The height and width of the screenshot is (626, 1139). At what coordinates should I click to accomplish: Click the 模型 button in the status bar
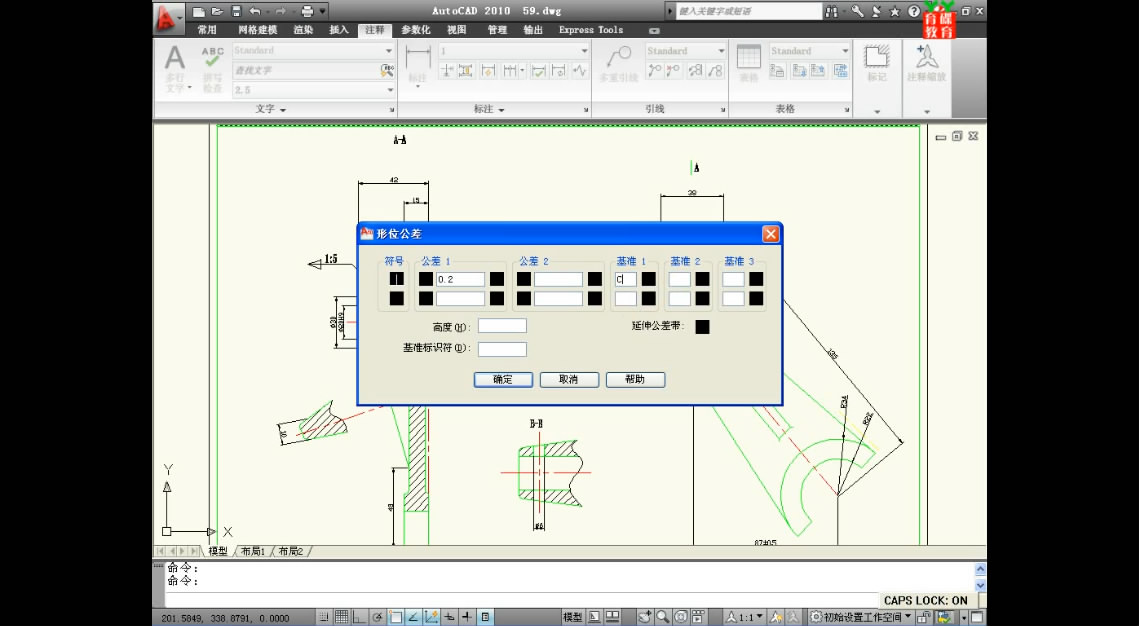(572, 617)
